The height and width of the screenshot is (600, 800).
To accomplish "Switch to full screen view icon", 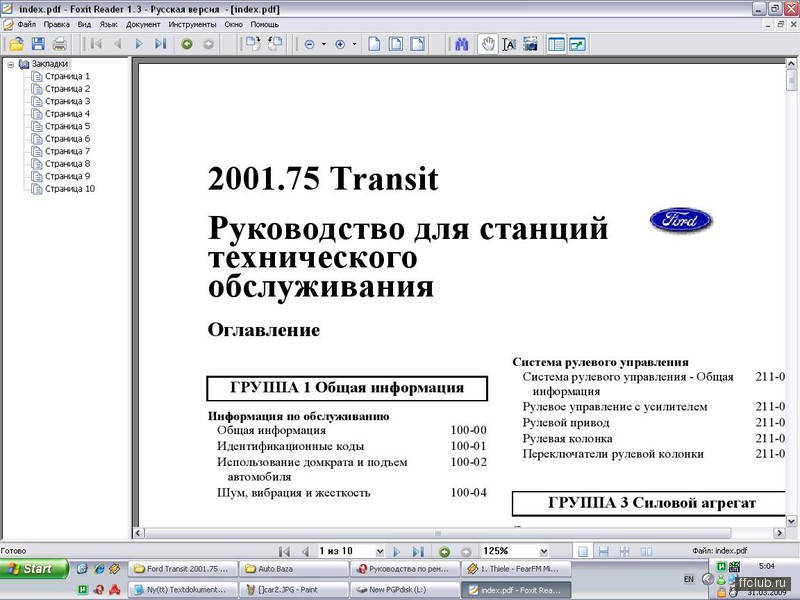I will pos(578,44).
